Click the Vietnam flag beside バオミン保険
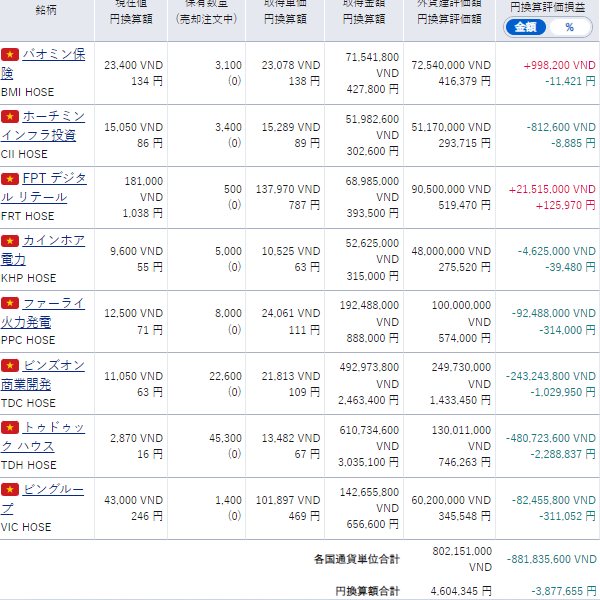Viewport: 600px width, 600px height. (10, 55)
